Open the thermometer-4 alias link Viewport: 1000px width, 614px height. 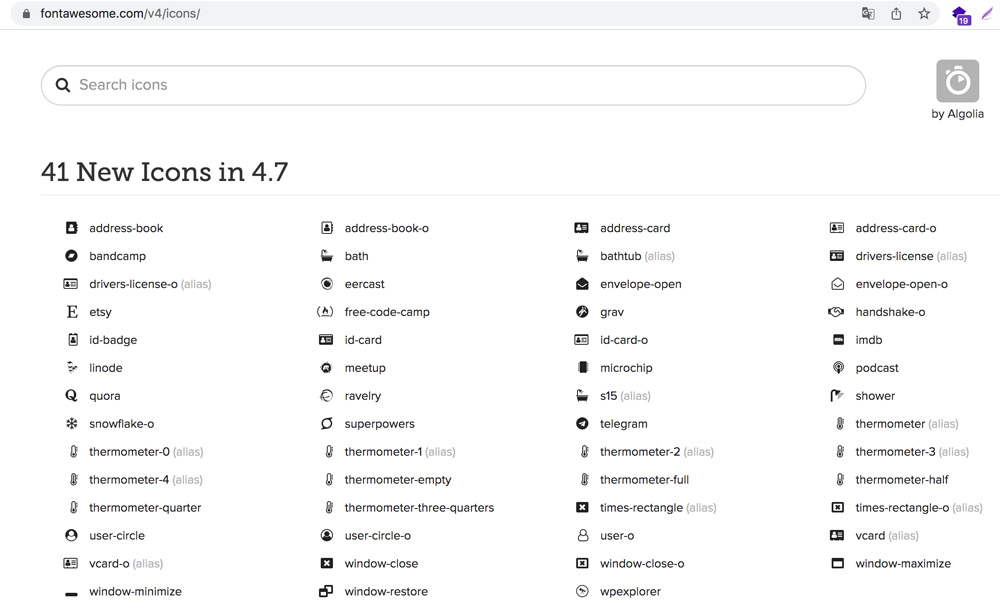145,479
